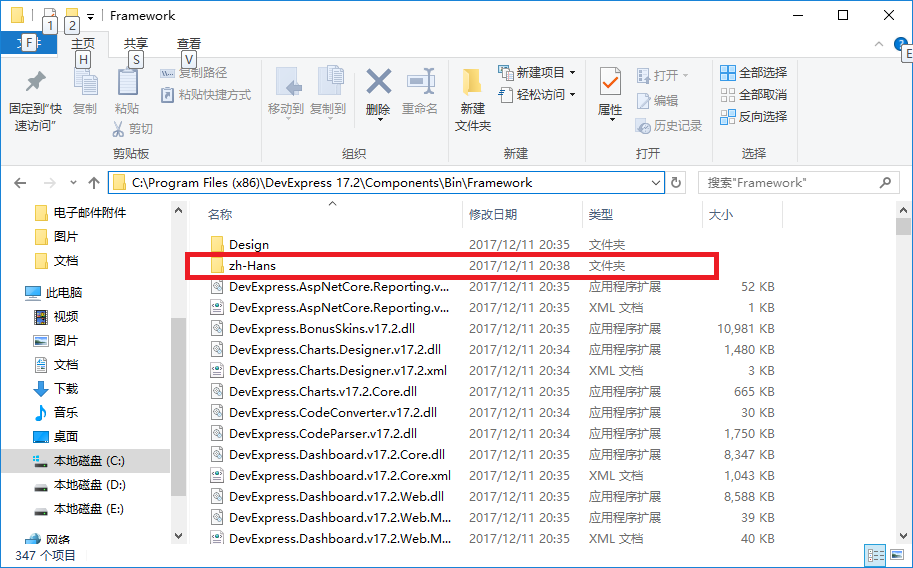Sort by Date modified (修改日期) column

pyautogui.click(x=493, y=215)
